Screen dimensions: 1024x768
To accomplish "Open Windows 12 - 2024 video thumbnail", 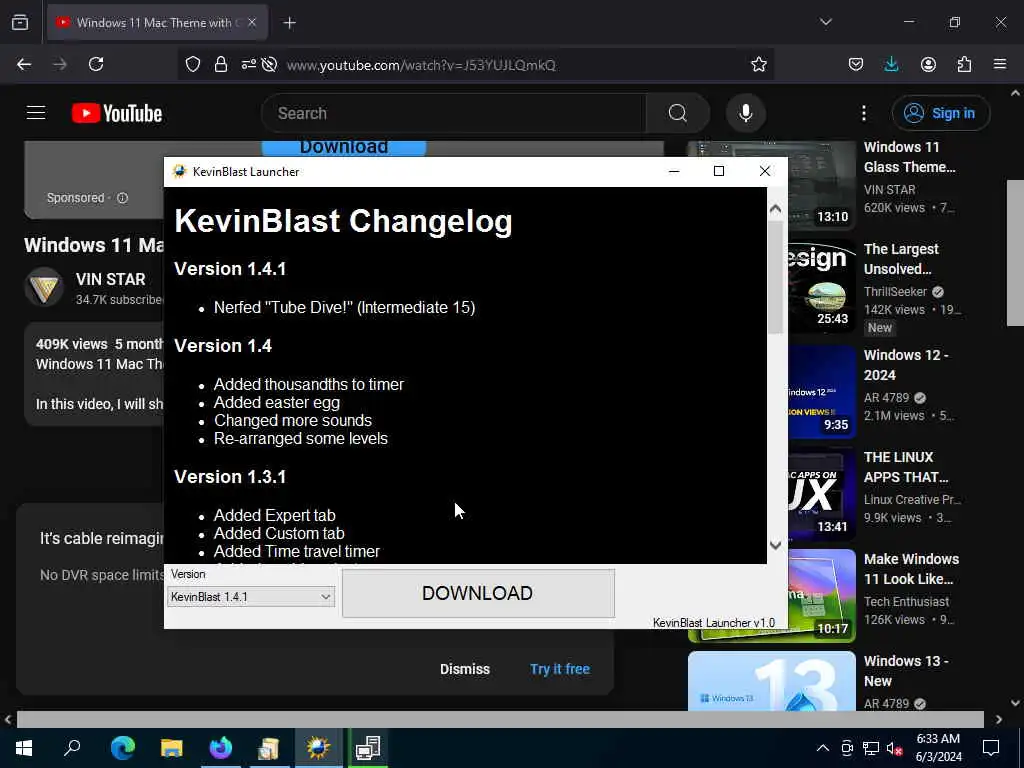I will point(822,391).
